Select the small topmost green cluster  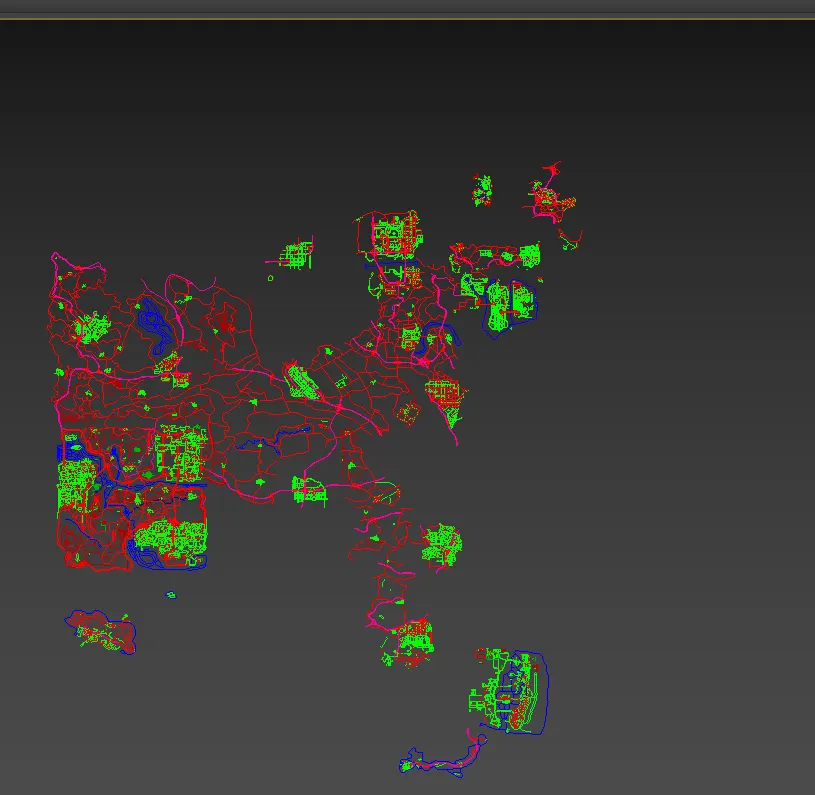click(484, 189)
